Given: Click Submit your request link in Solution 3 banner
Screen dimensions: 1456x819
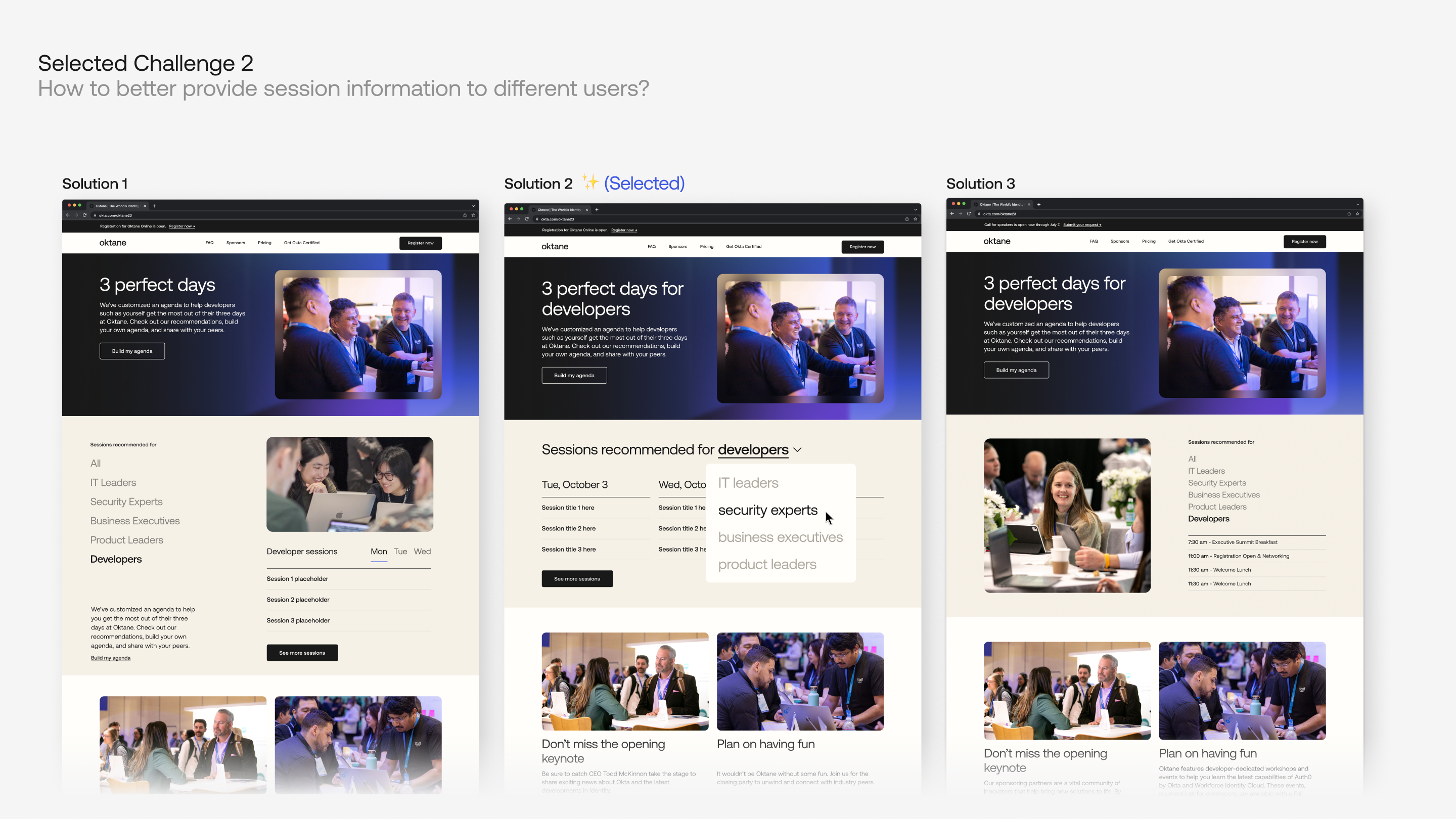Looking at the screenshot, I should [x=1082, y=224].
